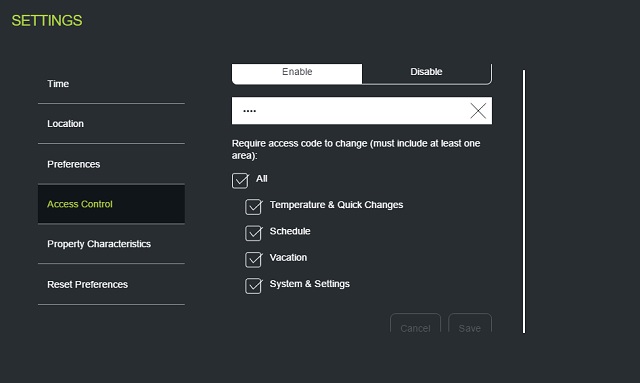Viewport: 640px width, 383px height.
Task: Open Reset Preferences section
Action: (x=111, y=284)
